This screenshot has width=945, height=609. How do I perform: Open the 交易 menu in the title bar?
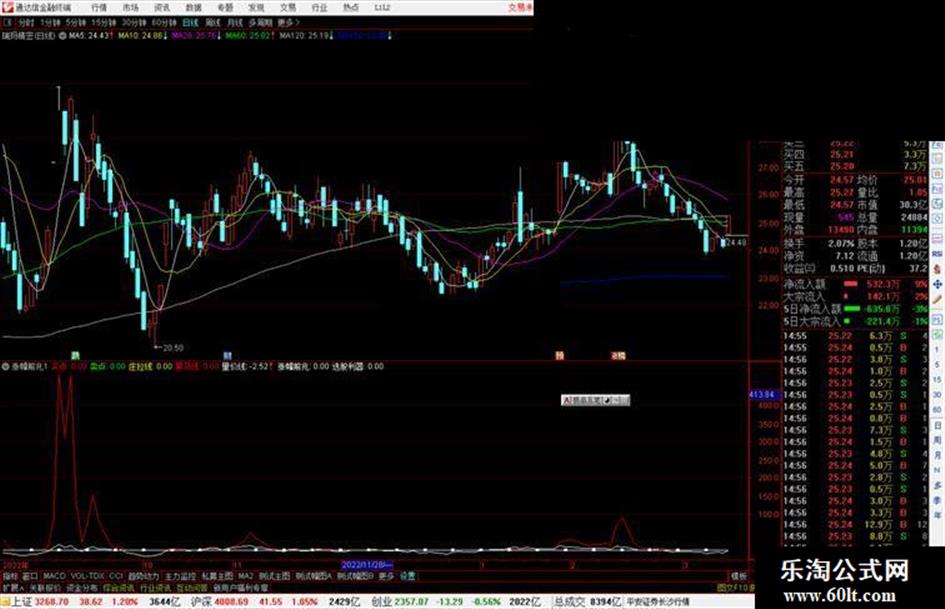pyautogui.click(x=287, y=8)
